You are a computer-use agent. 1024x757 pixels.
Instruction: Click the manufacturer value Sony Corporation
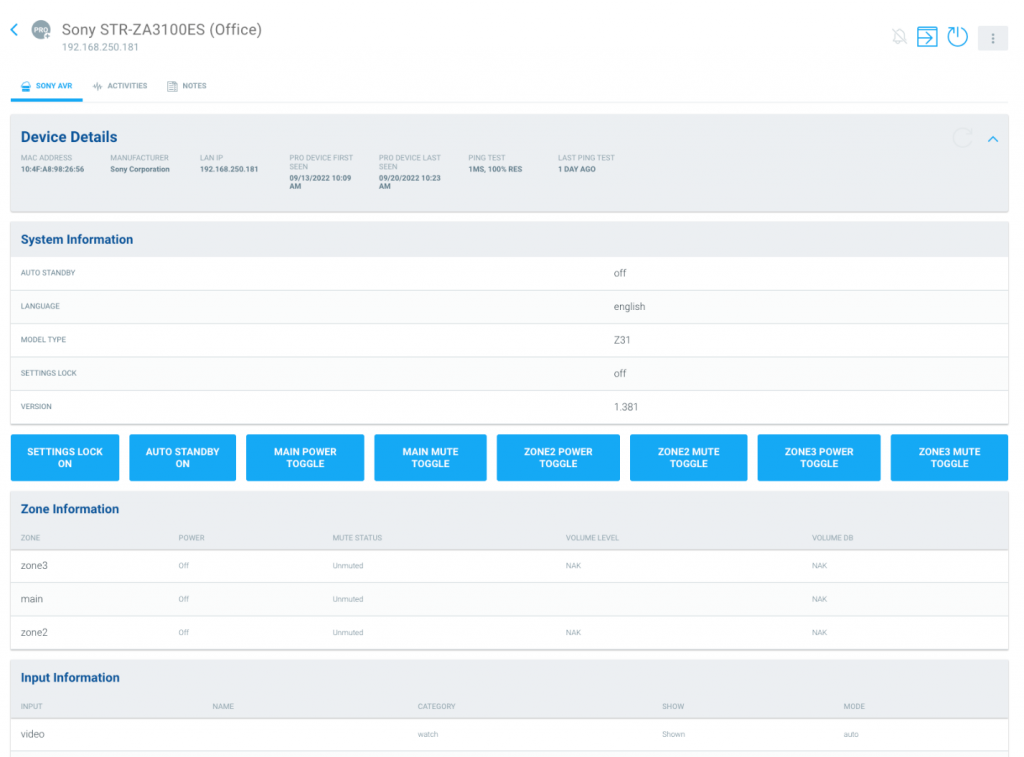(x=140, y=169)
